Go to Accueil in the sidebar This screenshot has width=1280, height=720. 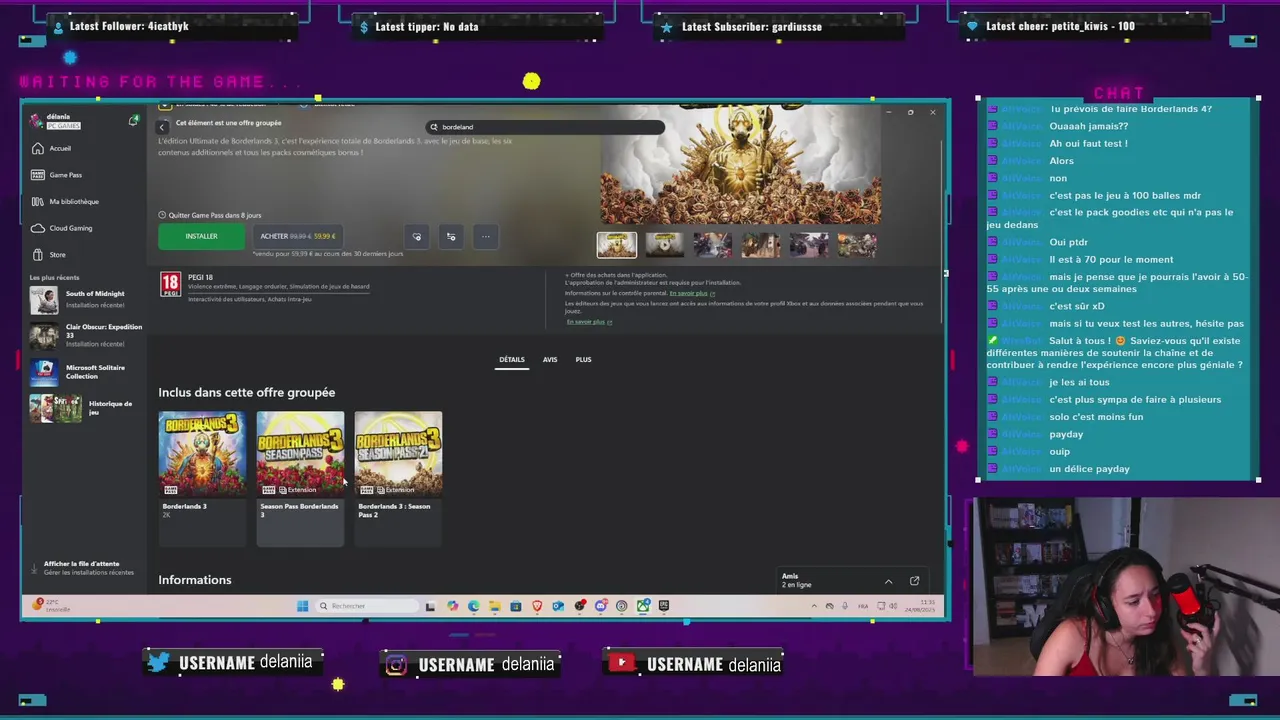[x=60, y=148]
